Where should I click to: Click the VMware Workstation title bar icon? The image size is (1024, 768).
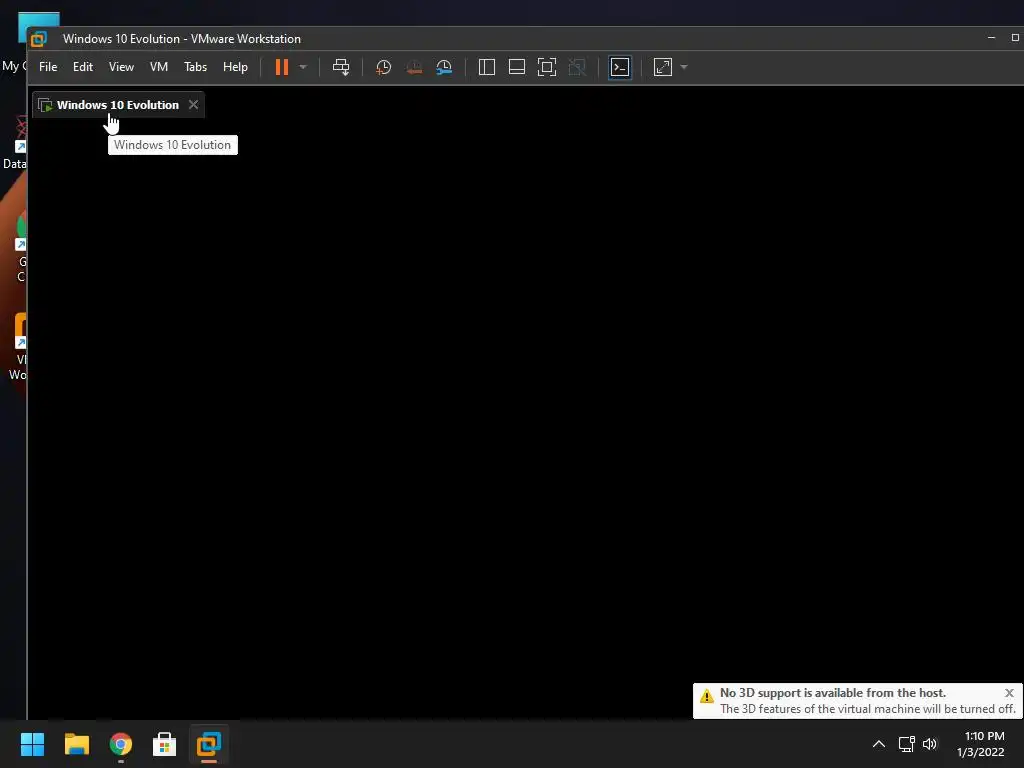pos(39,39)
